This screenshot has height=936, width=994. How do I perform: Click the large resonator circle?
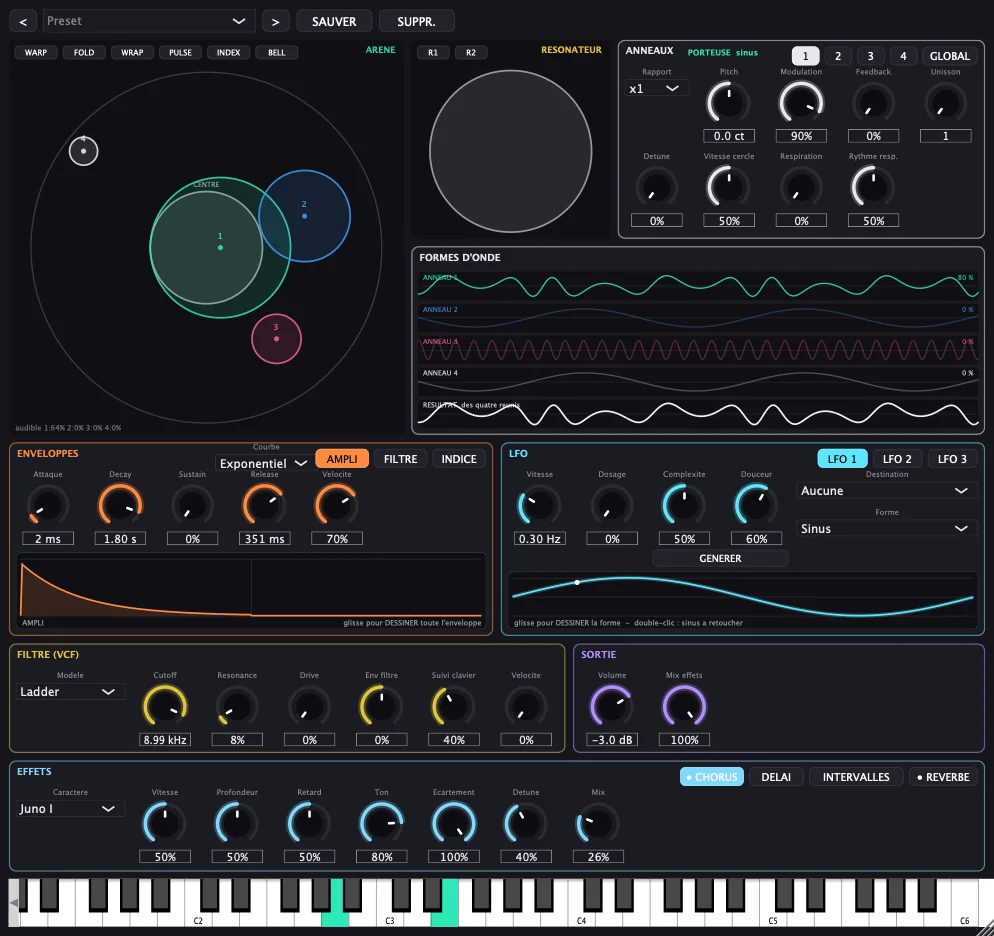point(510,151)
